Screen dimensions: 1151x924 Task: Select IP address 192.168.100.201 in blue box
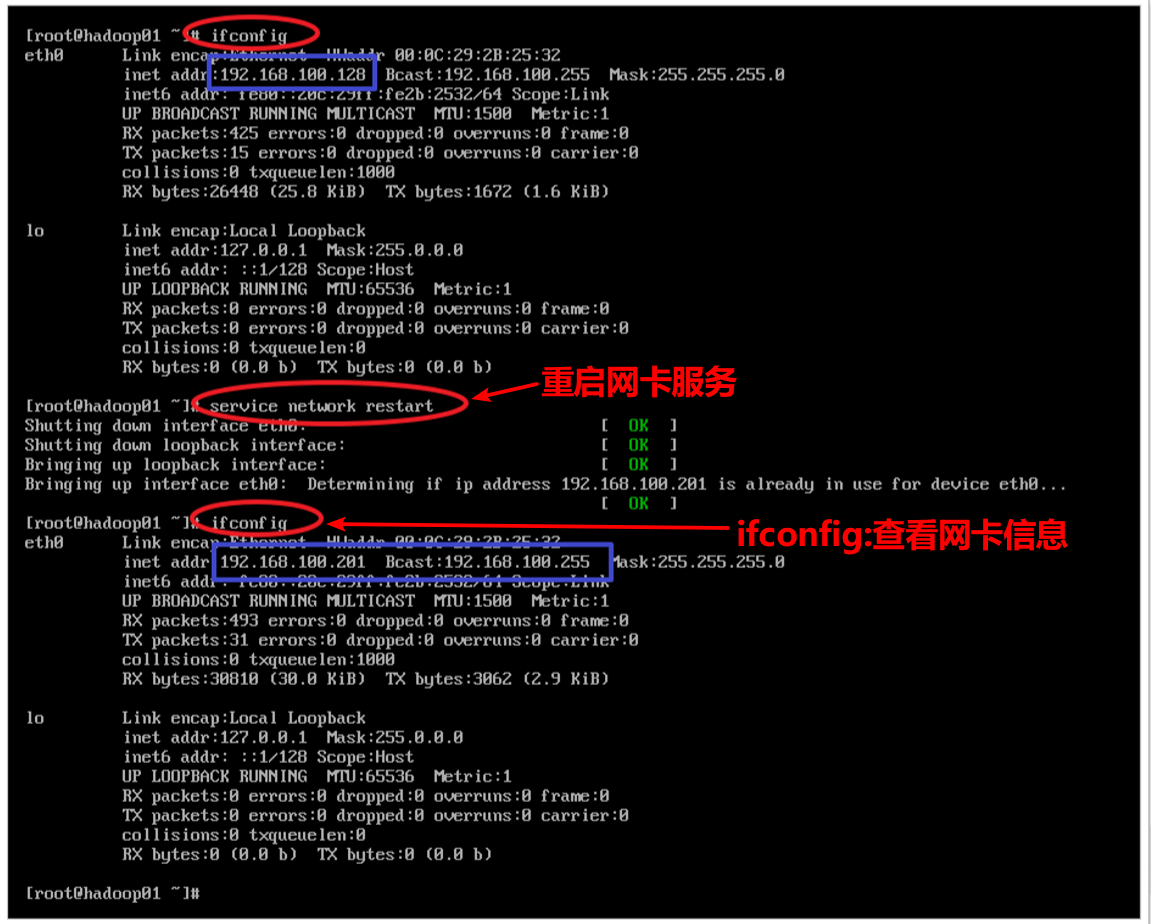point(293,561)
